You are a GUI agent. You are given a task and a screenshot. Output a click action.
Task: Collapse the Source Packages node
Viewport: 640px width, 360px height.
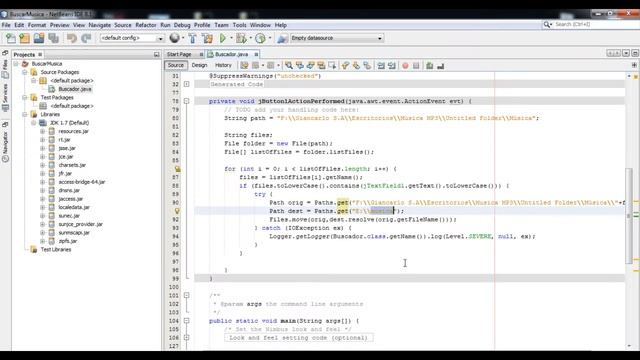25,72
